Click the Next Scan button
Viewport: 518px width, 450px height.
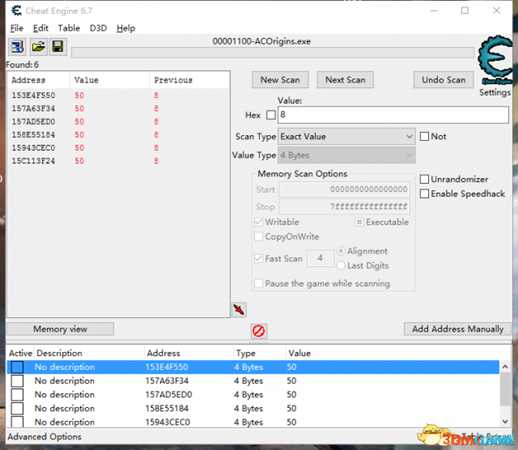pyautogui.click(x=345, y=80)
